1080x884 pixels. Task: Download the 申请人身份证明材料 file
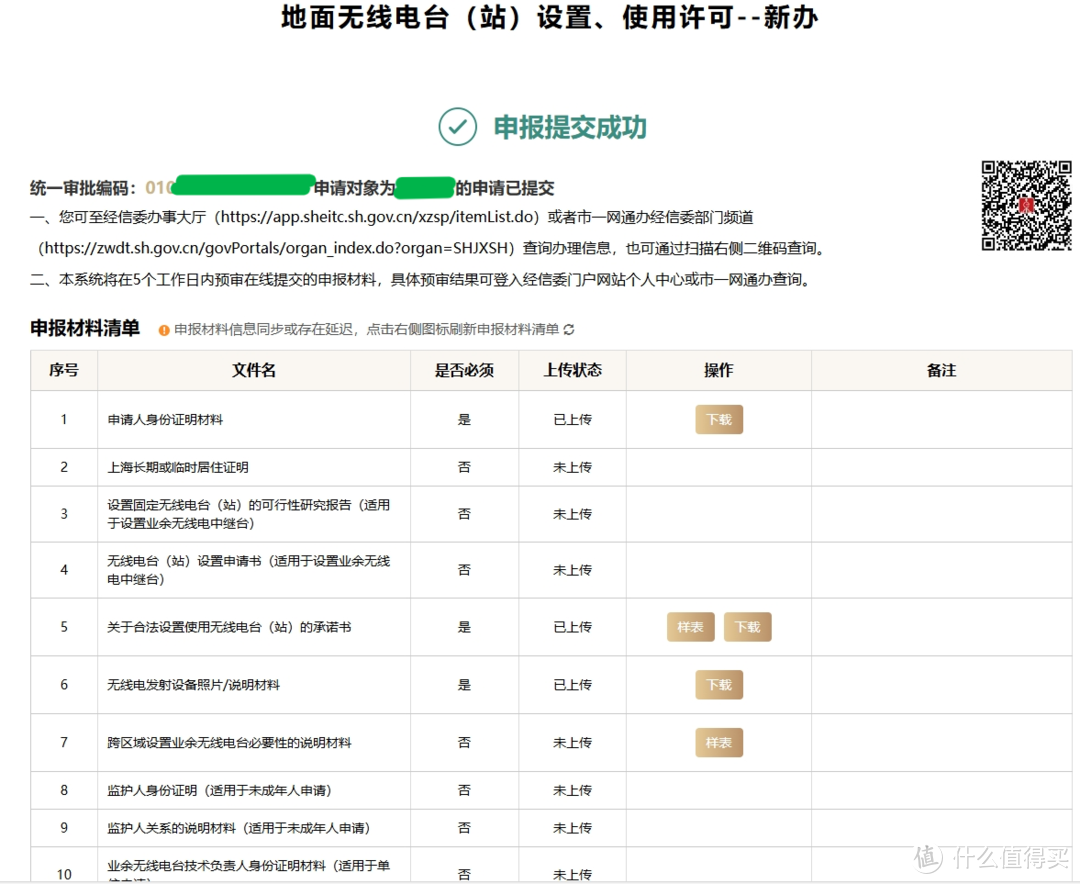click(x=718, y=419)
